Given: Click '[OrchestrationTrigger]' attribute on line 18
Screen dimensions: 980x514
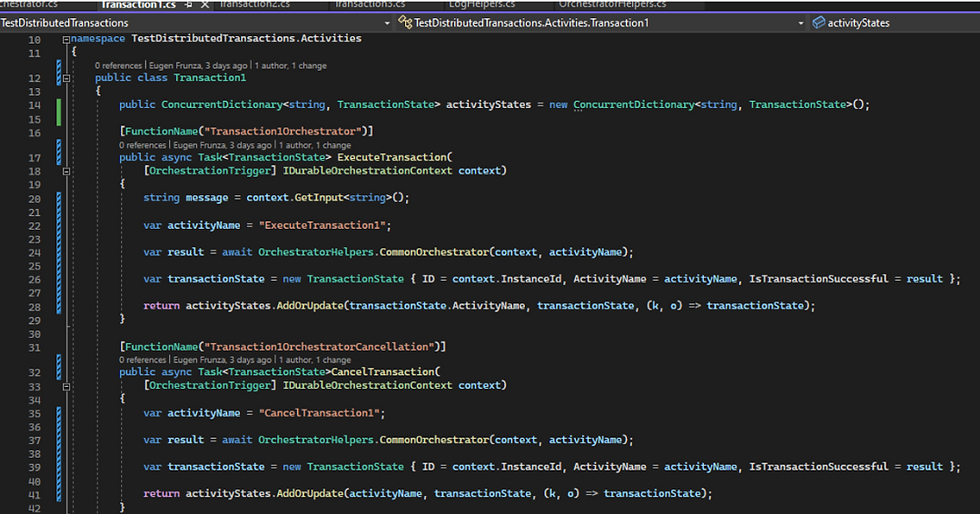Looking at the screenshot, I should coord(210,171).
